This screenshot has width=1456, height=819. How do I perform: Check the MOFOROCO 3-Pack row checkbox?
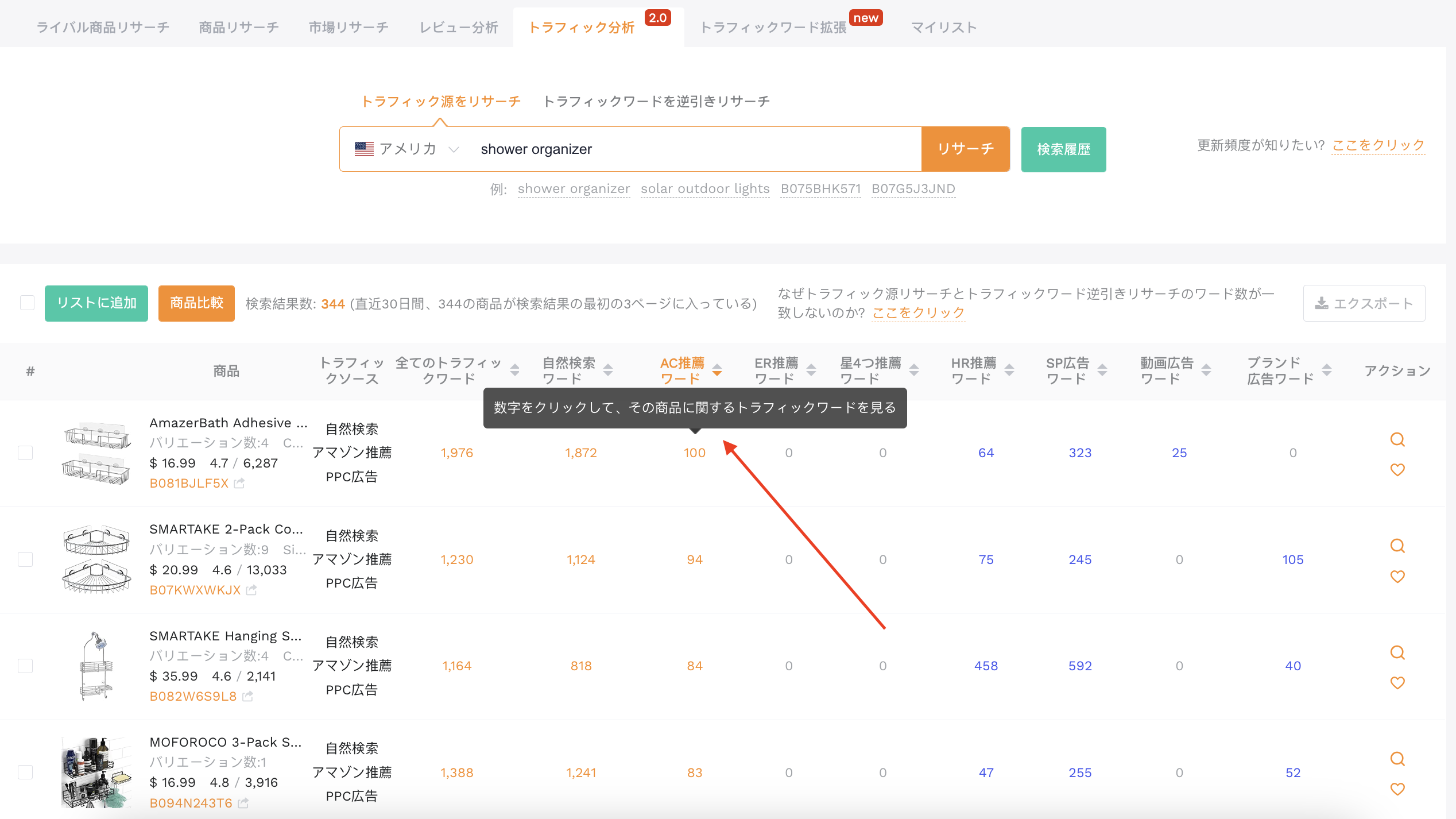pos(25,772)
